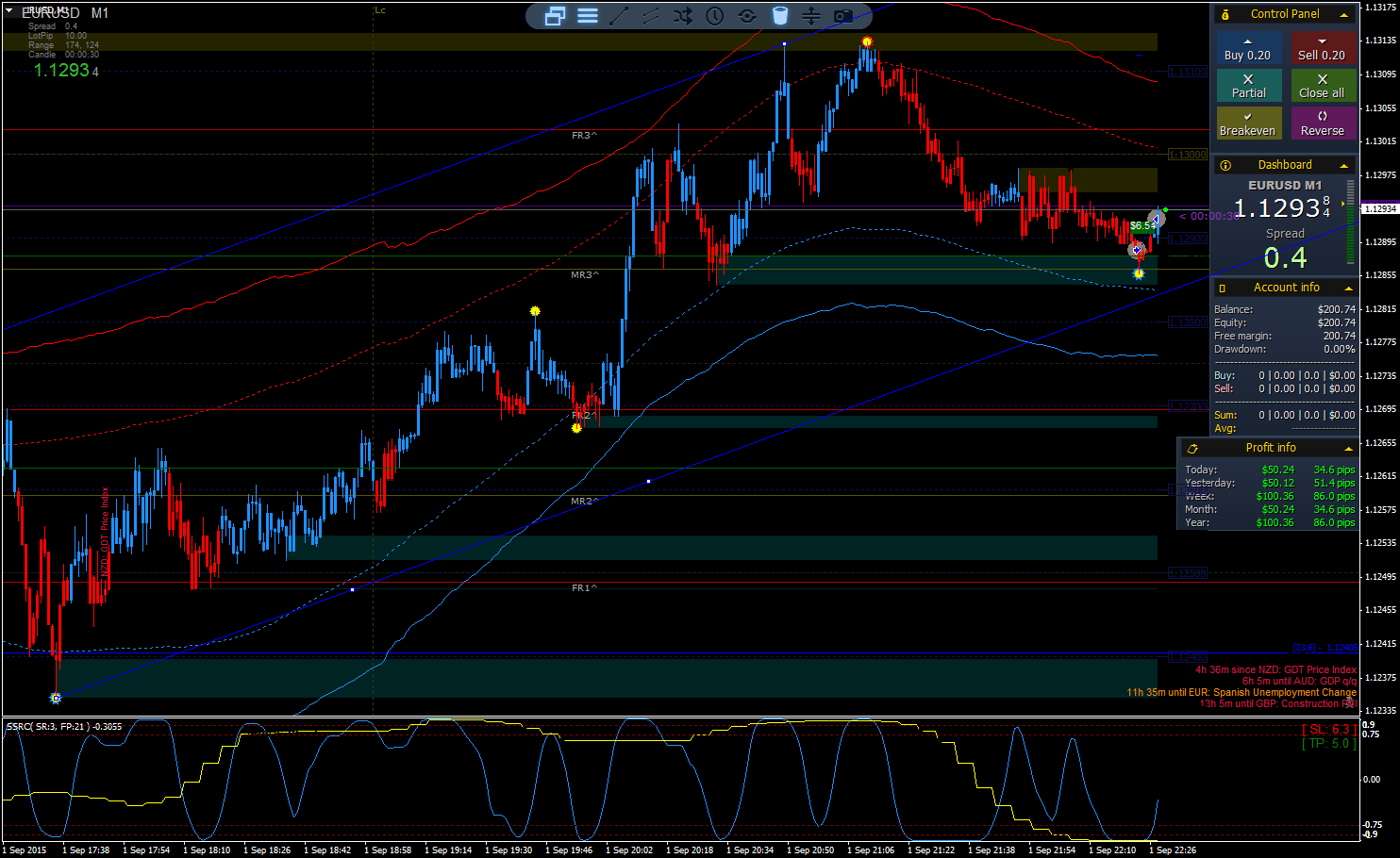Select the parallel channel lines tool
Image resolution: width=1400 pixels, height=858 pixels.
651,15
